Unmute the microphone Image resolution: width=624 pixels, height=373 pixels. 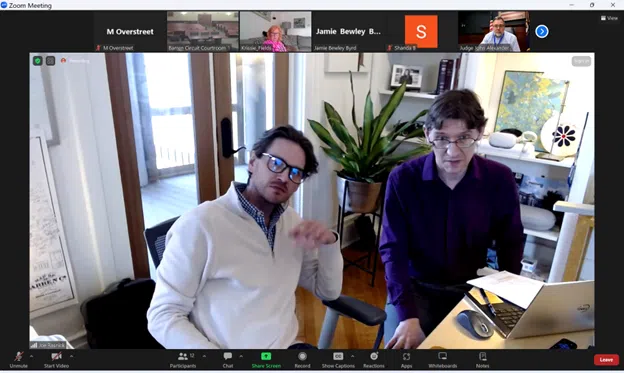19,360
